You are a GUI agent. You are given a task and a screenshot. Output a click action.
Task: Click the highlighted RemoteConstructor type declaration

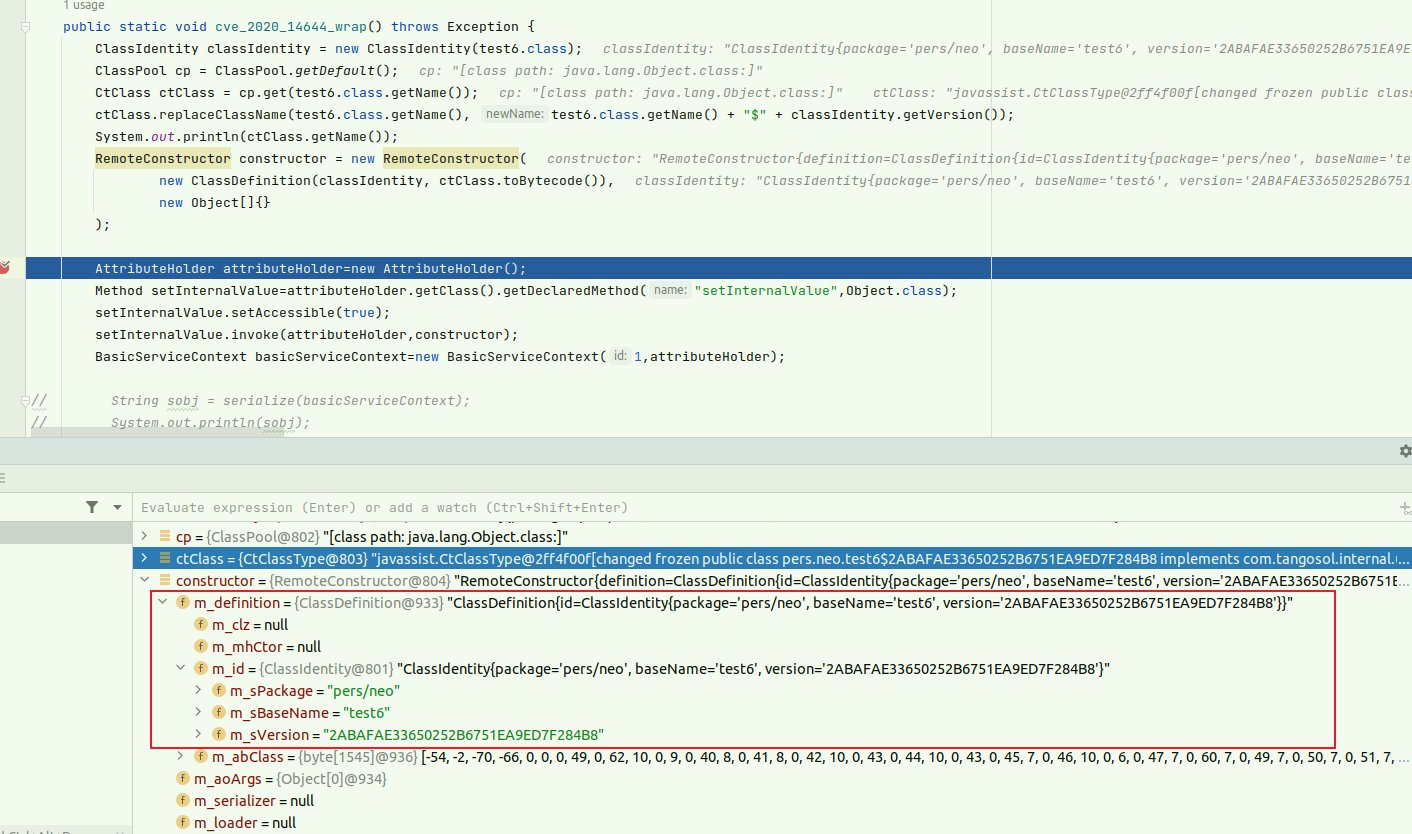[x=162, y=158]
